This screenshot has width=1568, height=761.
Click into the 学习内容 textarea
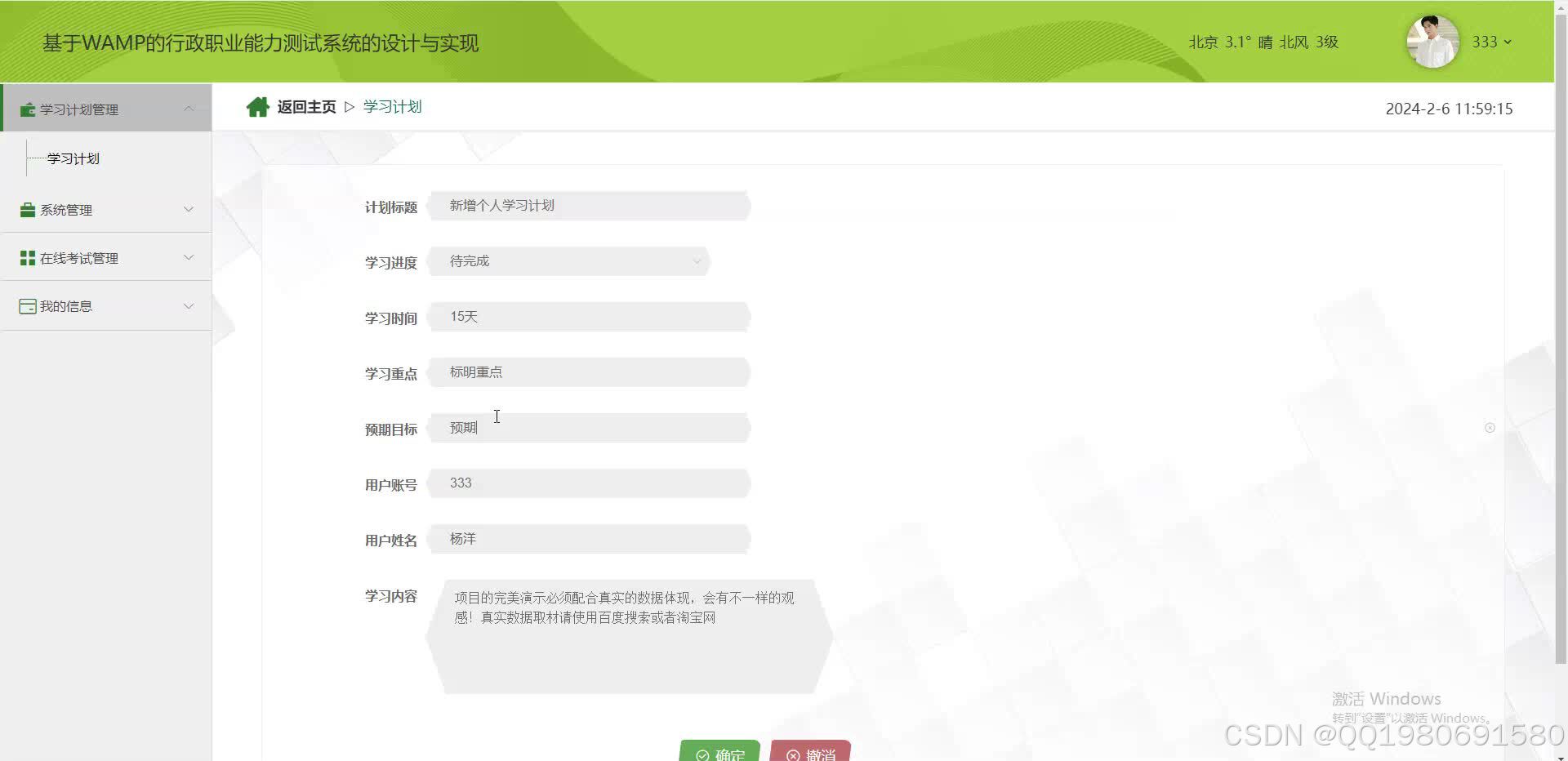[629, 637]
